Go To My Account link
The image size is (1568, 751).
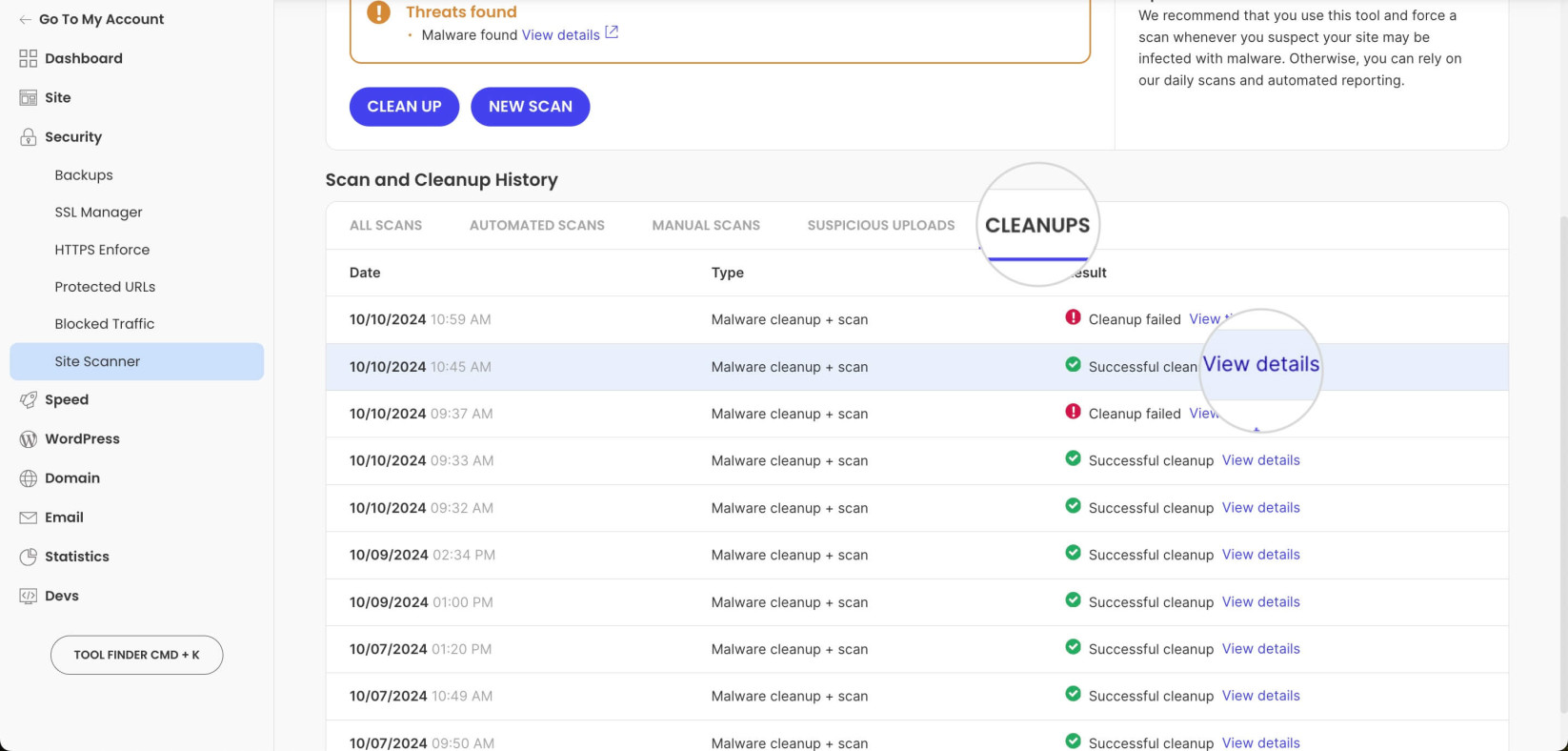pos(101,19)
